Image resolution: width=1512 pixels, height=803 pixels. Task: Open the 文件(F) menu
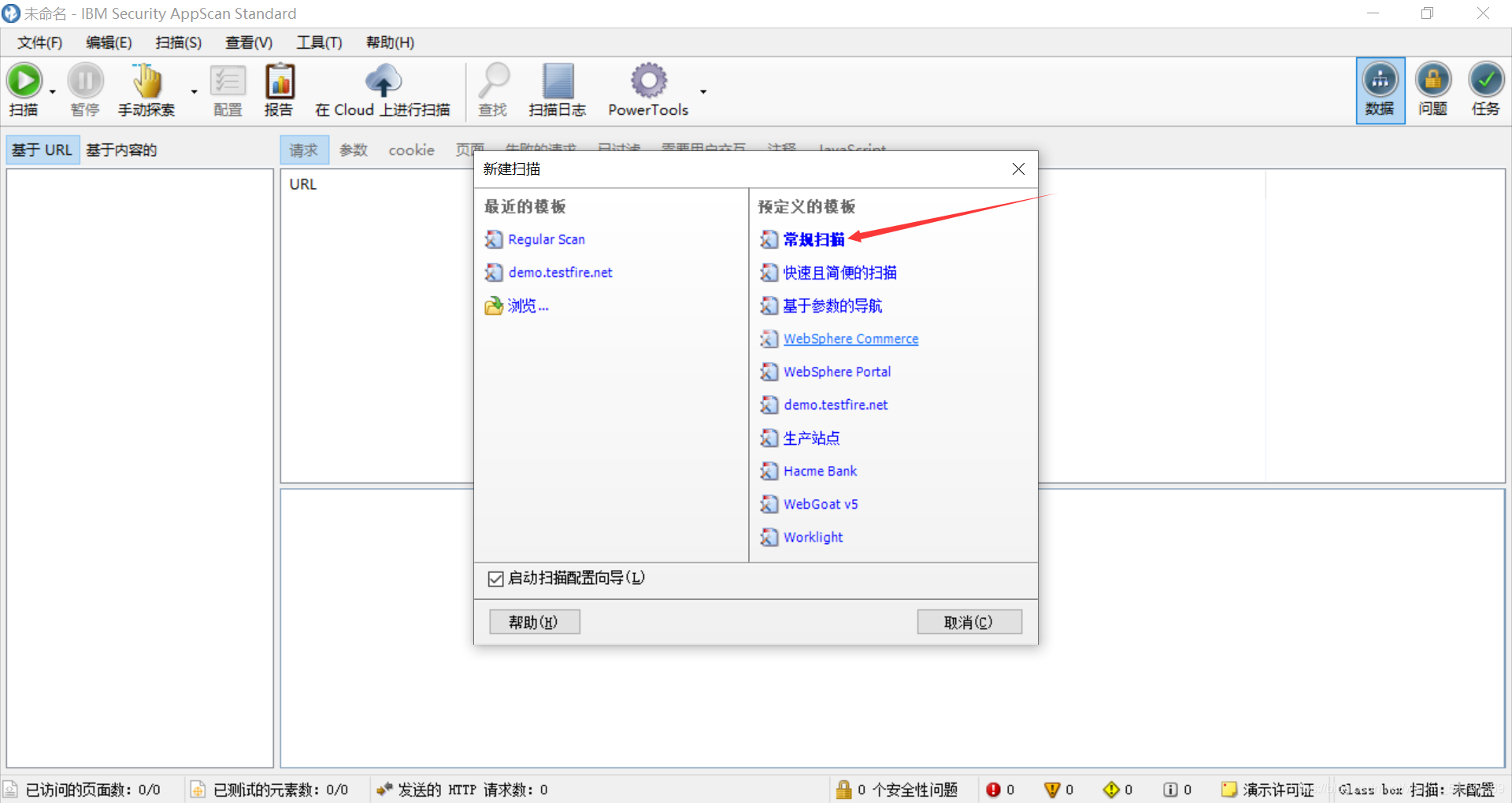39,43
